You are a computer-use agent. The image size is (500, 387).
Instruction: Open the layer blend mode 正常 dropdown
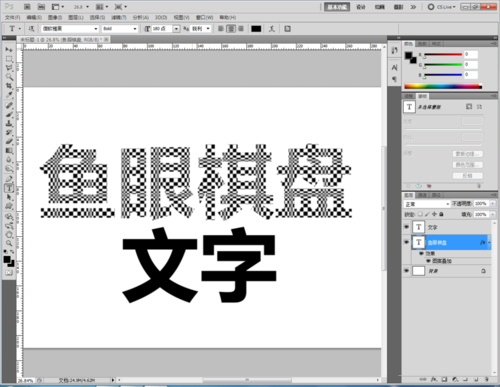(x=427, y=204)
